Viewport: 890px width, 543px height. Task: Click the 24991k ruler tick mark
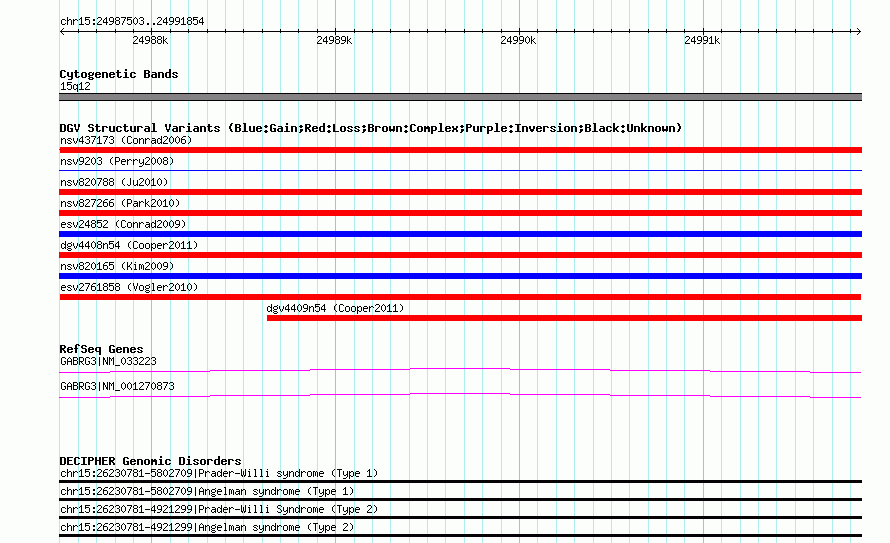click(703, 31)
